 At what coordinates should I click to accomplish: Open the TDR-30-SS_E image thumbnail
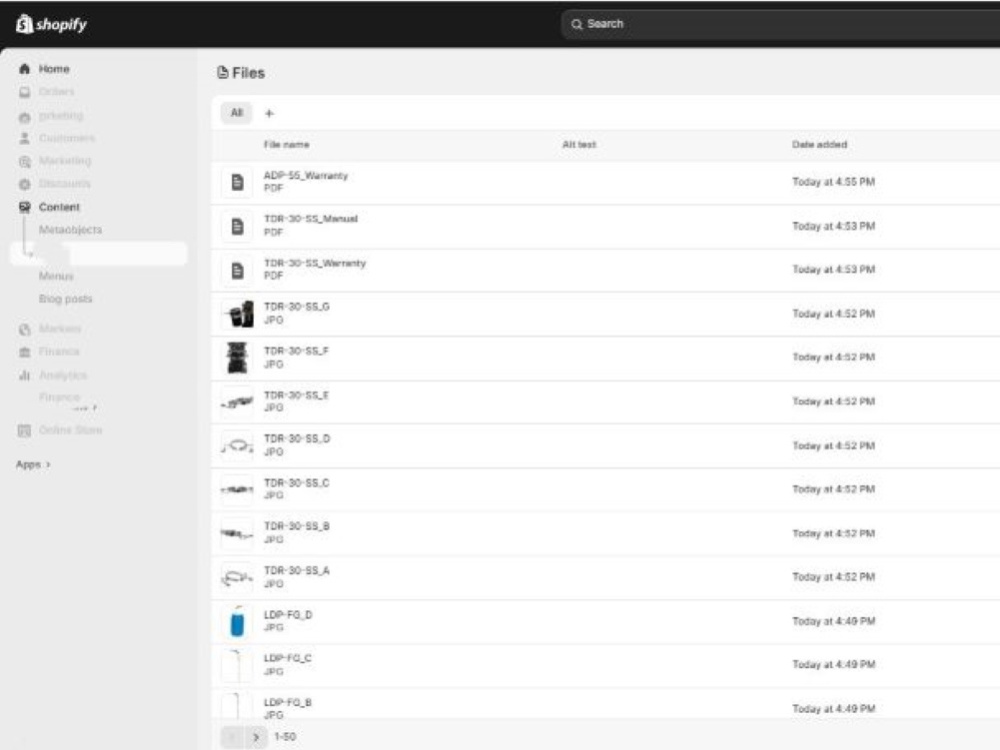pyautogui.click(x=237, y=402)
